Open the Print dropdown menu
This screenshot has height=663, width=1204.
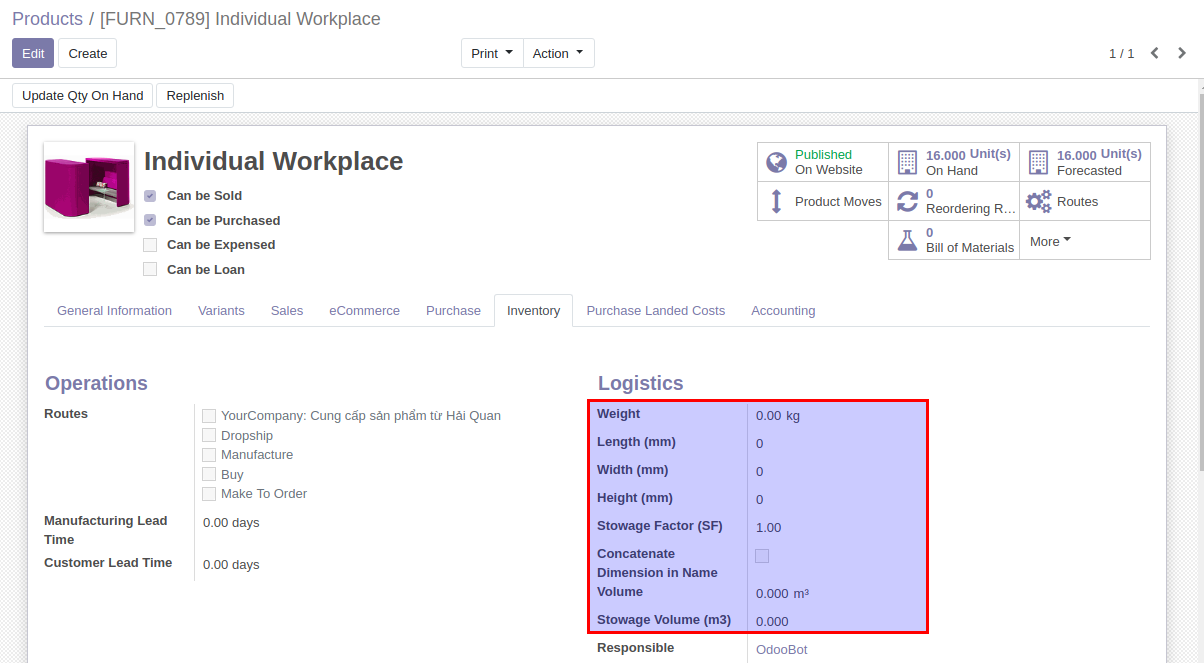pyautogui.click(x=492, y=53)
